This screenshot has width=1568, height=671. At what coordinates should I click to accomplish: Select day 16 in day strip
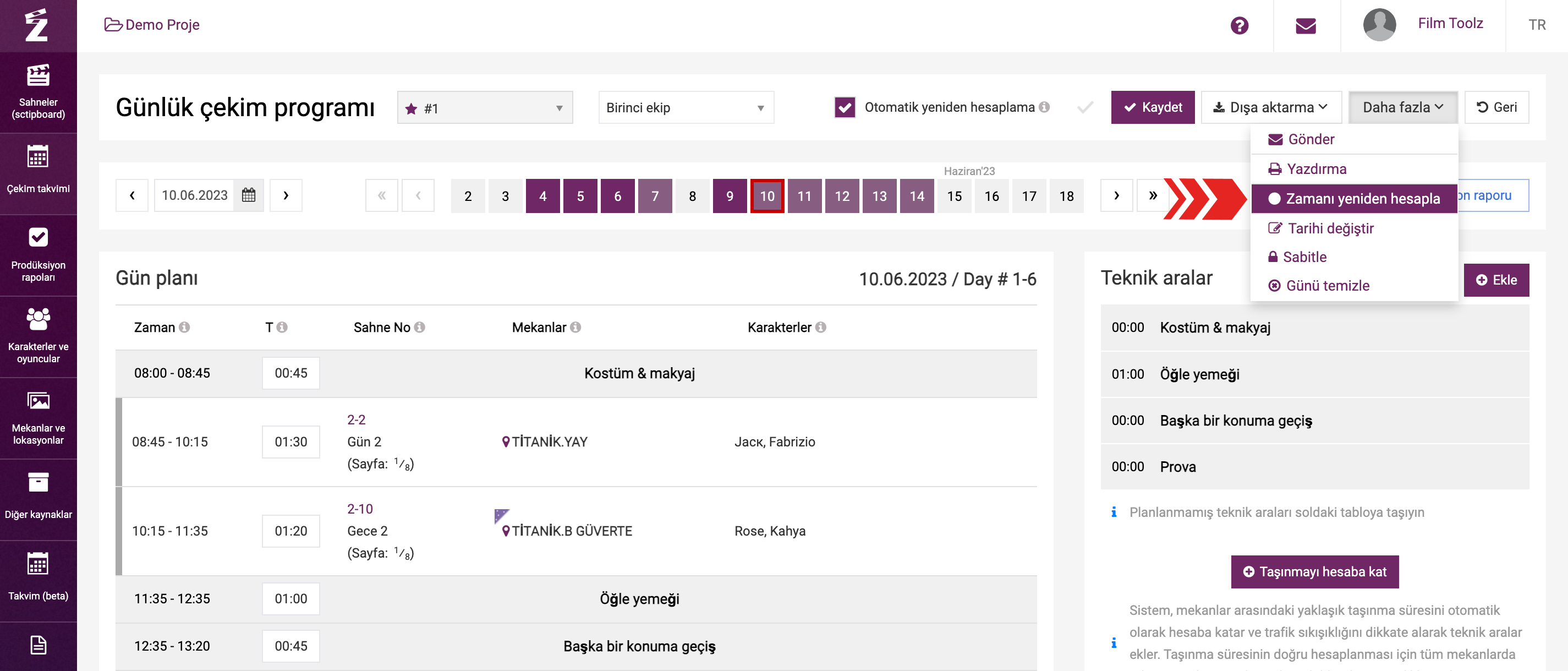click(x=991, y=196)
